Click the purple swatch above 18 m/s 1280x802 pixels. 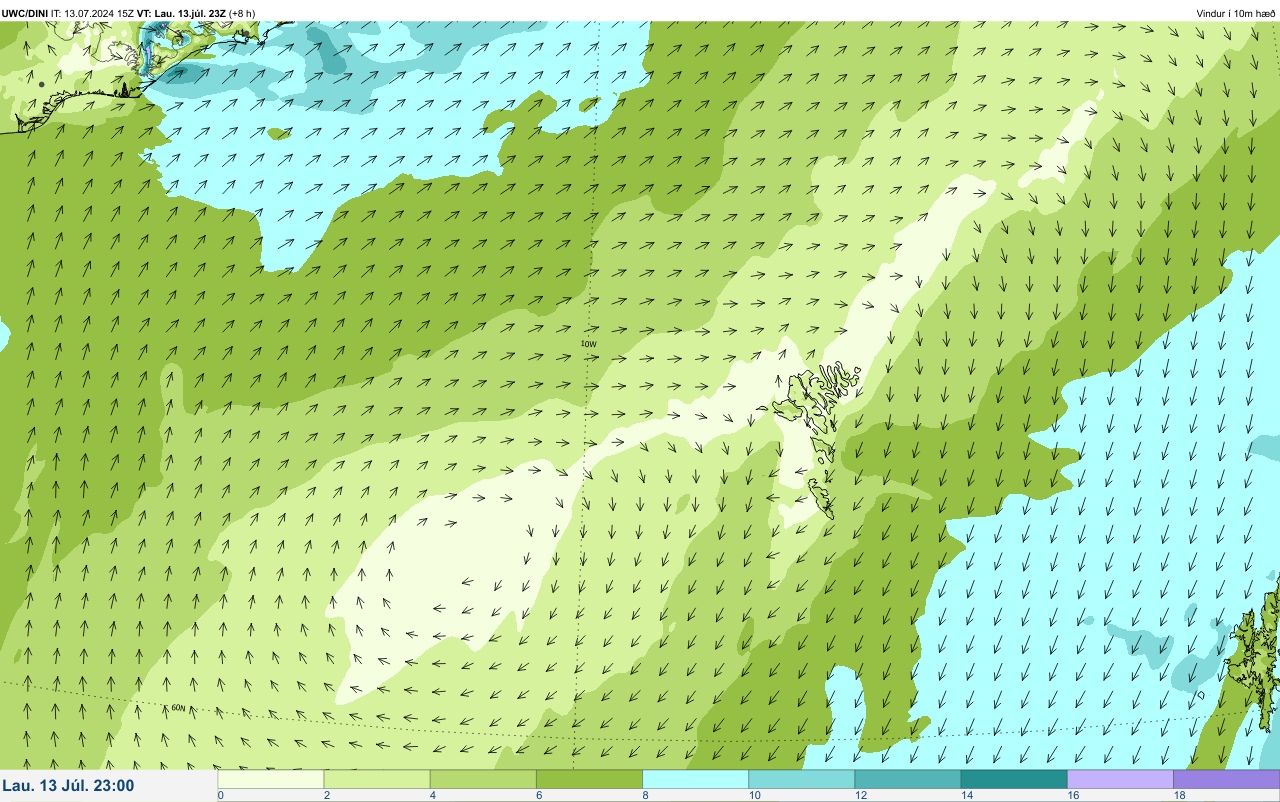[x=1226, y=779]
